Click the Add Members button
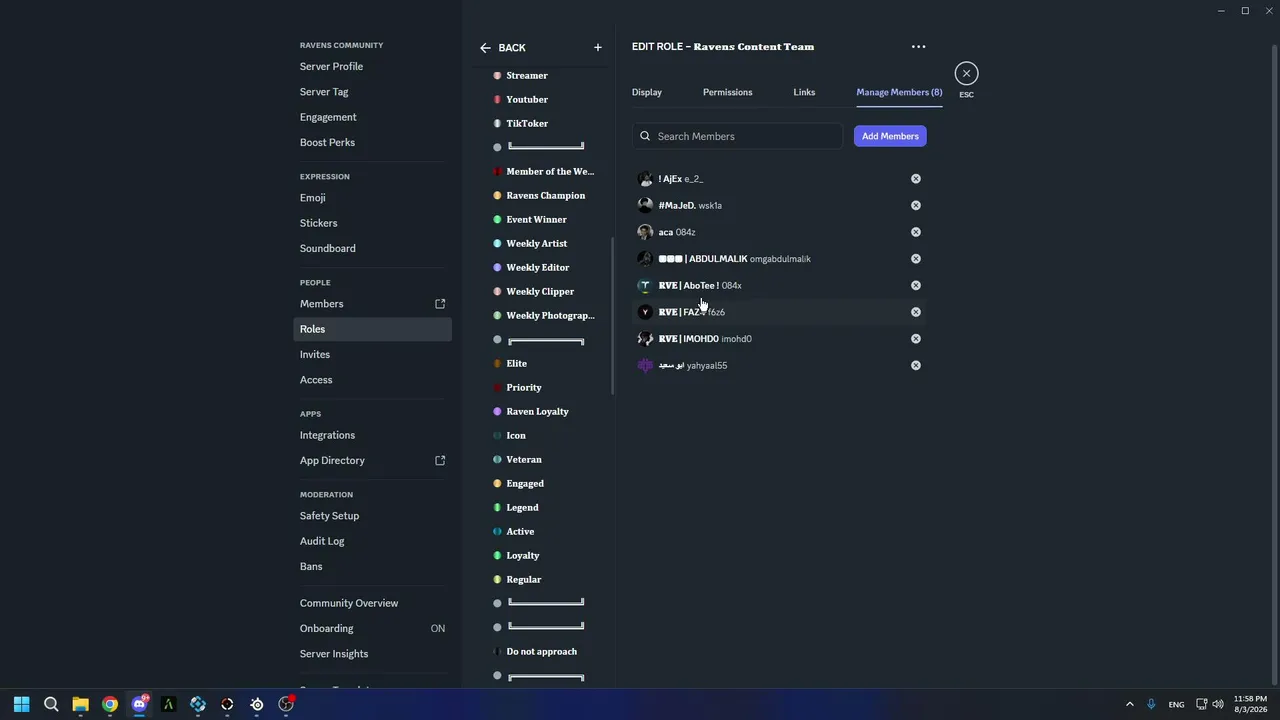The image size is (1280, 720). (x=890, y=136)
